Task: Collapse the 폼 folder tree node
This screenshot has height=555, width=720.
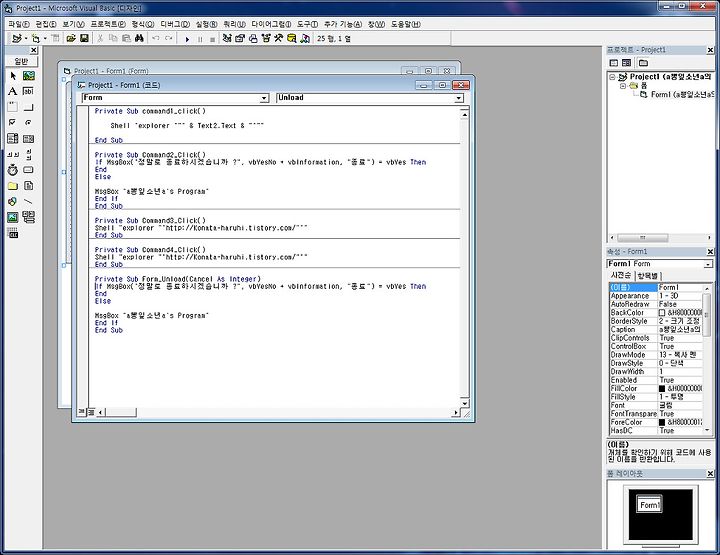Action: coord(623,86)
